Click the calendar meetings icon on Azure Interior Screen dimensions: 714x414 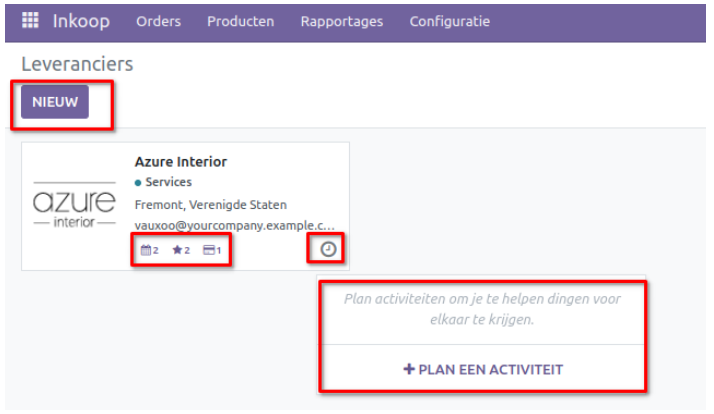149,250
